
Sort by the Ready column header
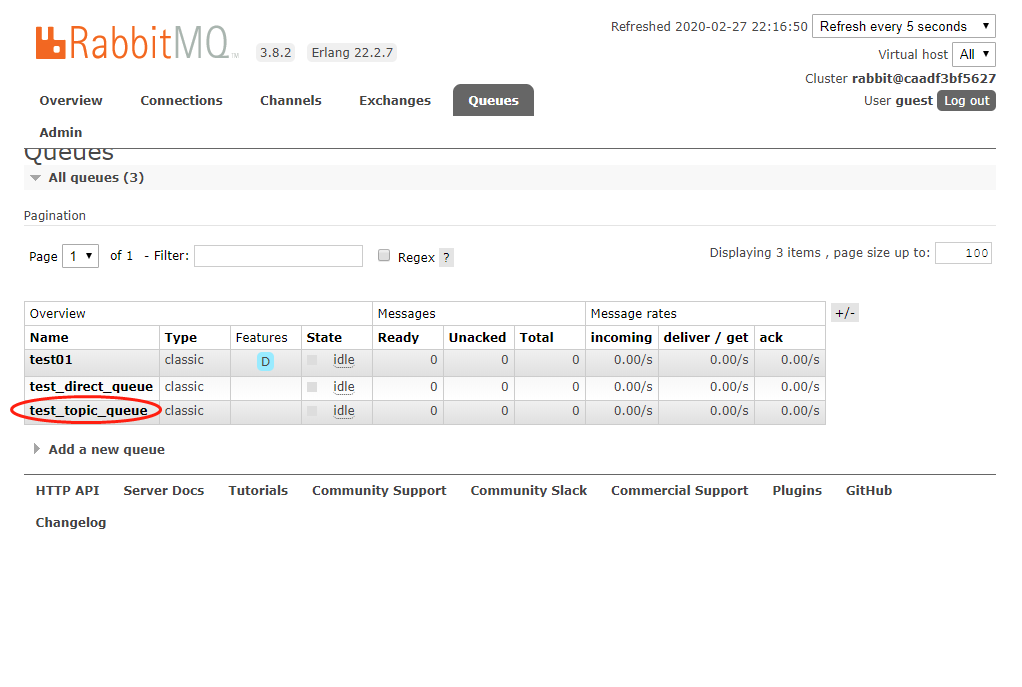click(x=398, y=338)
